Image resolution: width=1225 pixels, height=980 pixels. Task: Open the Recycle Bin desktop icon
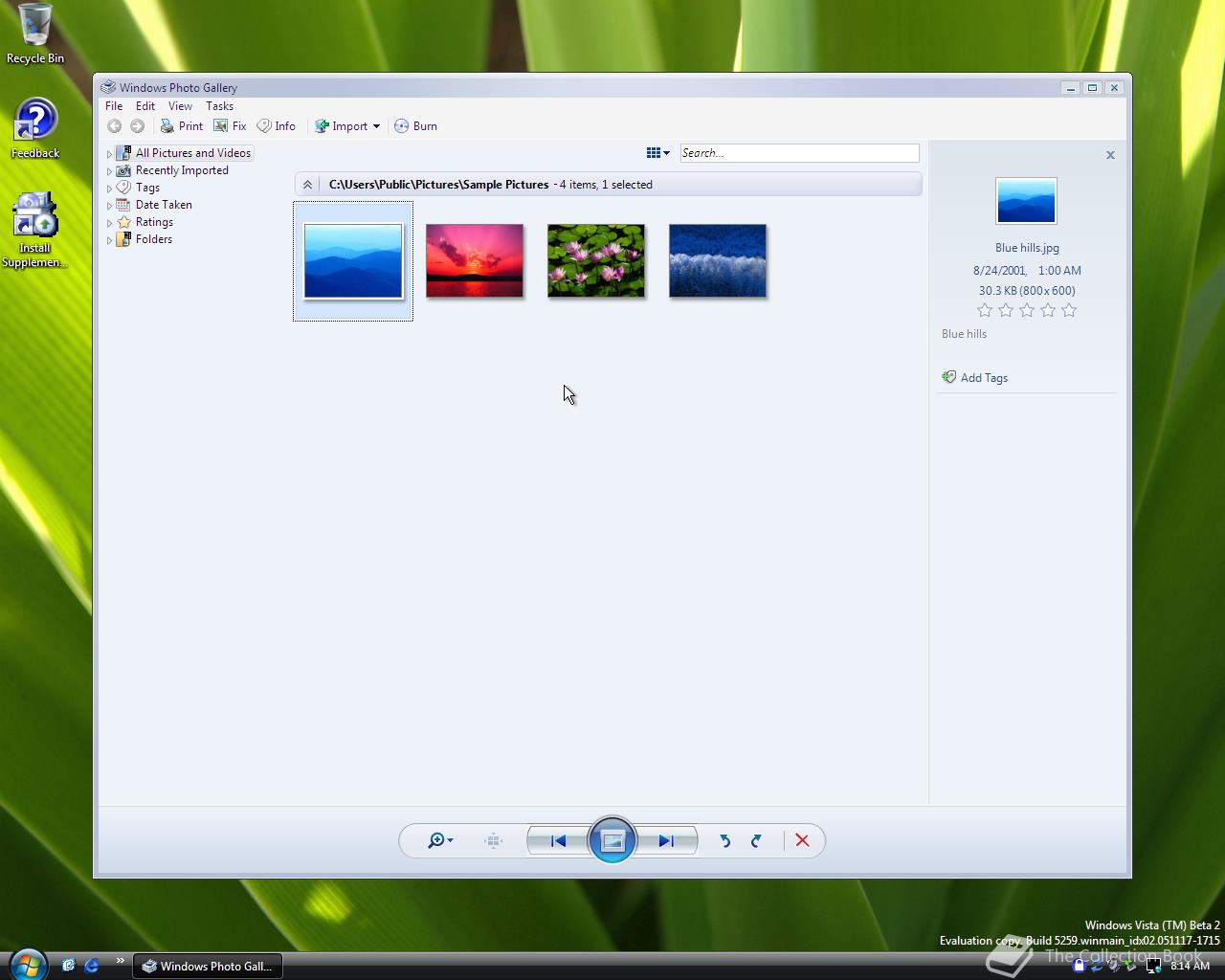(x=35, y=33)
